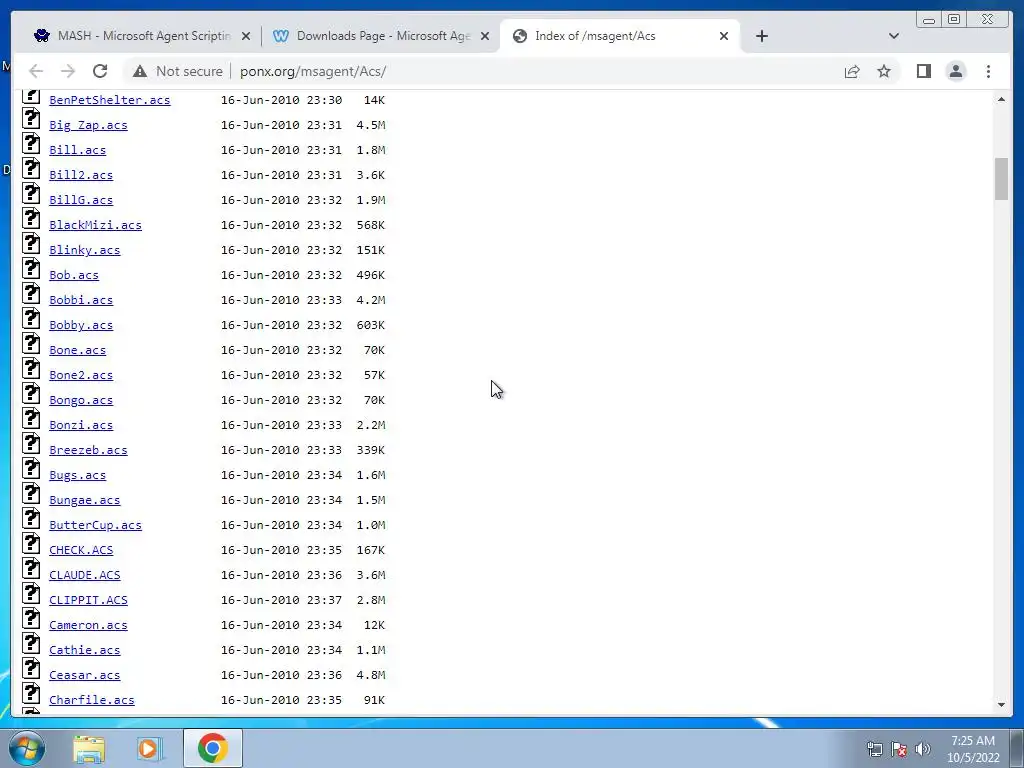Click the Chrome taskbar icon
Viewport: 1024px width, 768px height.
click(213, 748)
